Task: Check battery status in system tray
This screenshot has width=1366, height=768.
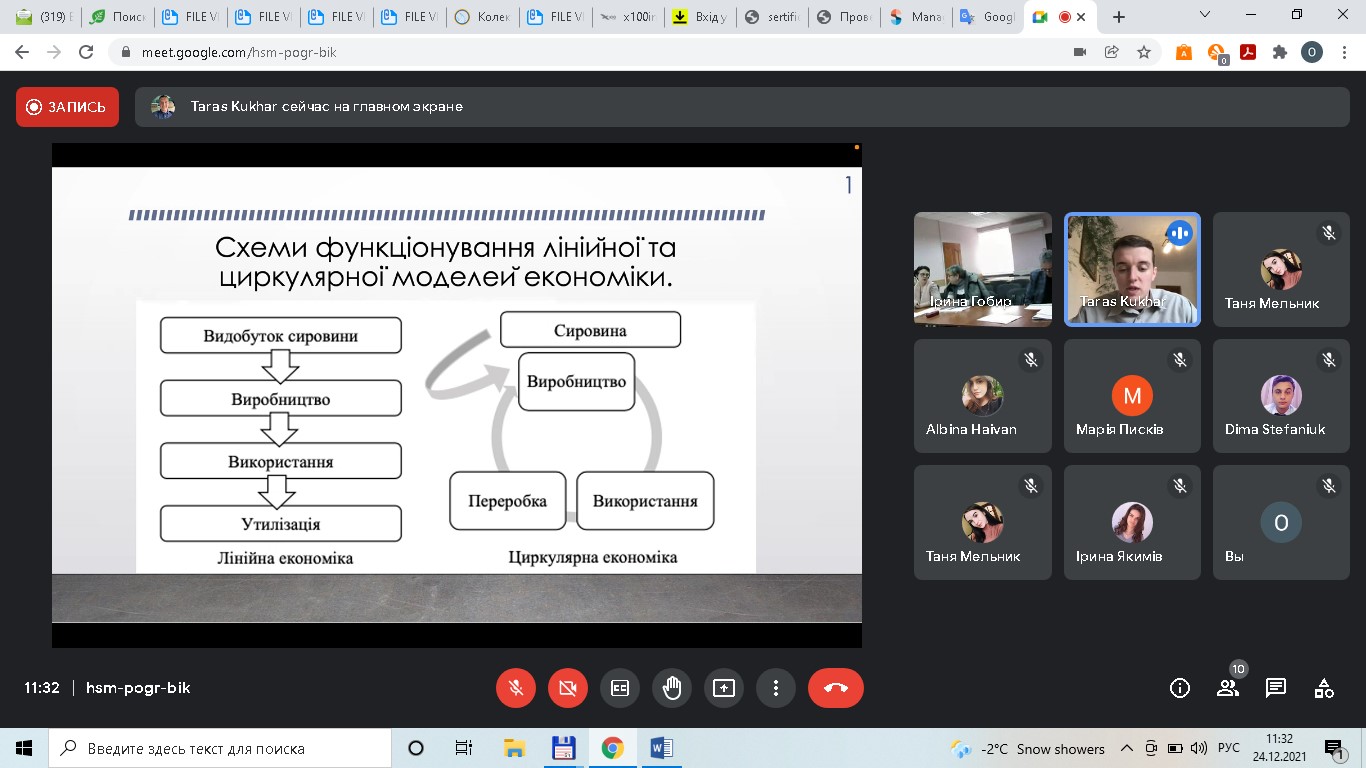Action: click(1175, 748)
